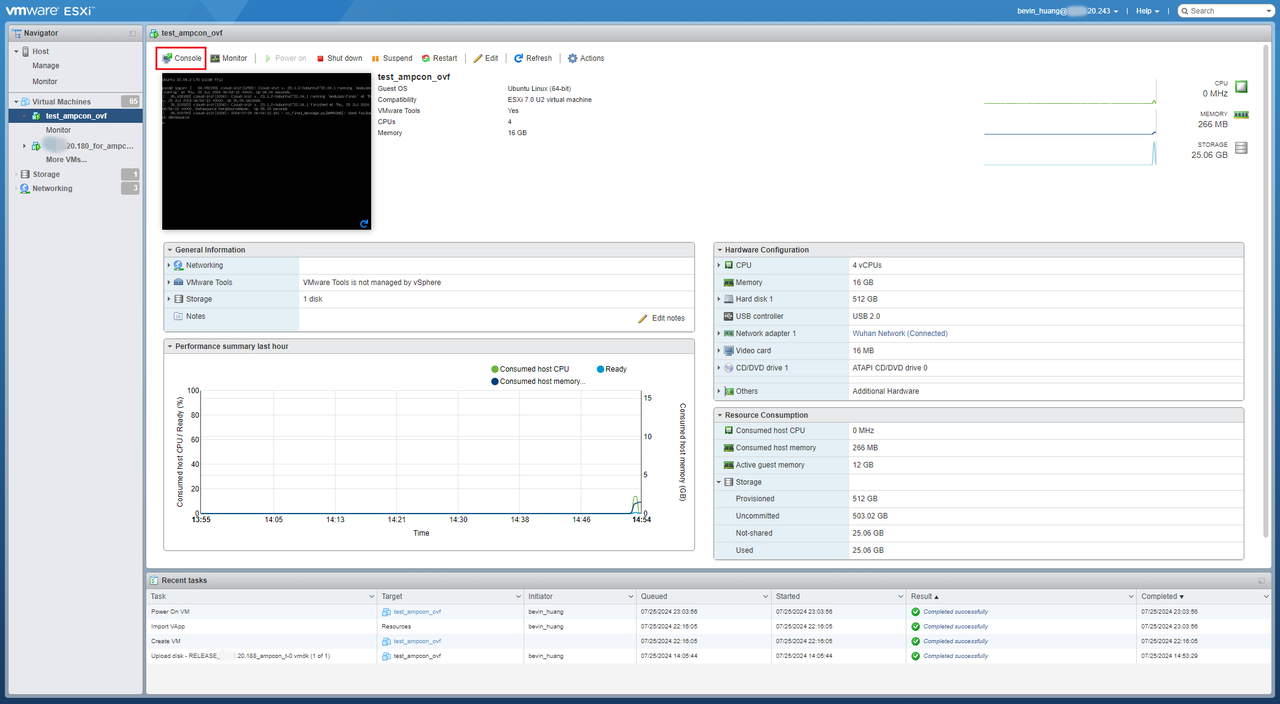Refresh the VM summary page
Viewport: 1280px width, 704px height.
point(533,58)
